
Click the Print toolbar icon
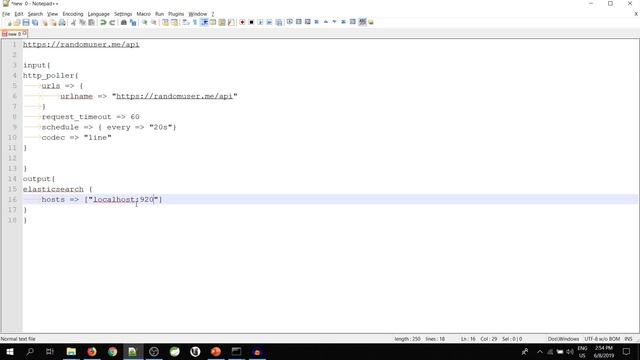click(x=62, y=22)
